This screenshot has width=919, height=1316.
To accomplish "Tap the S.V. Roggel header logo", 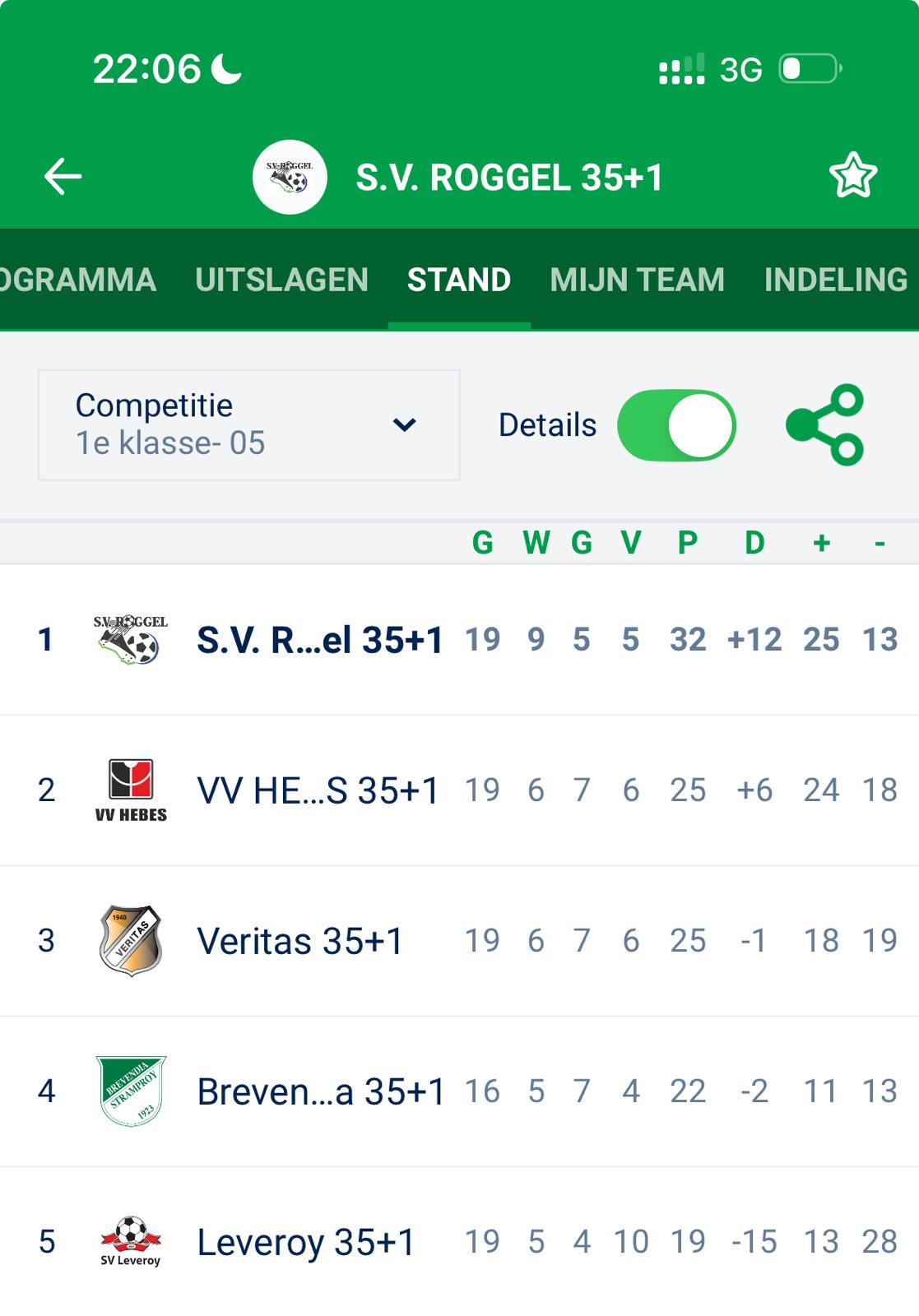I will click(290, 177).
